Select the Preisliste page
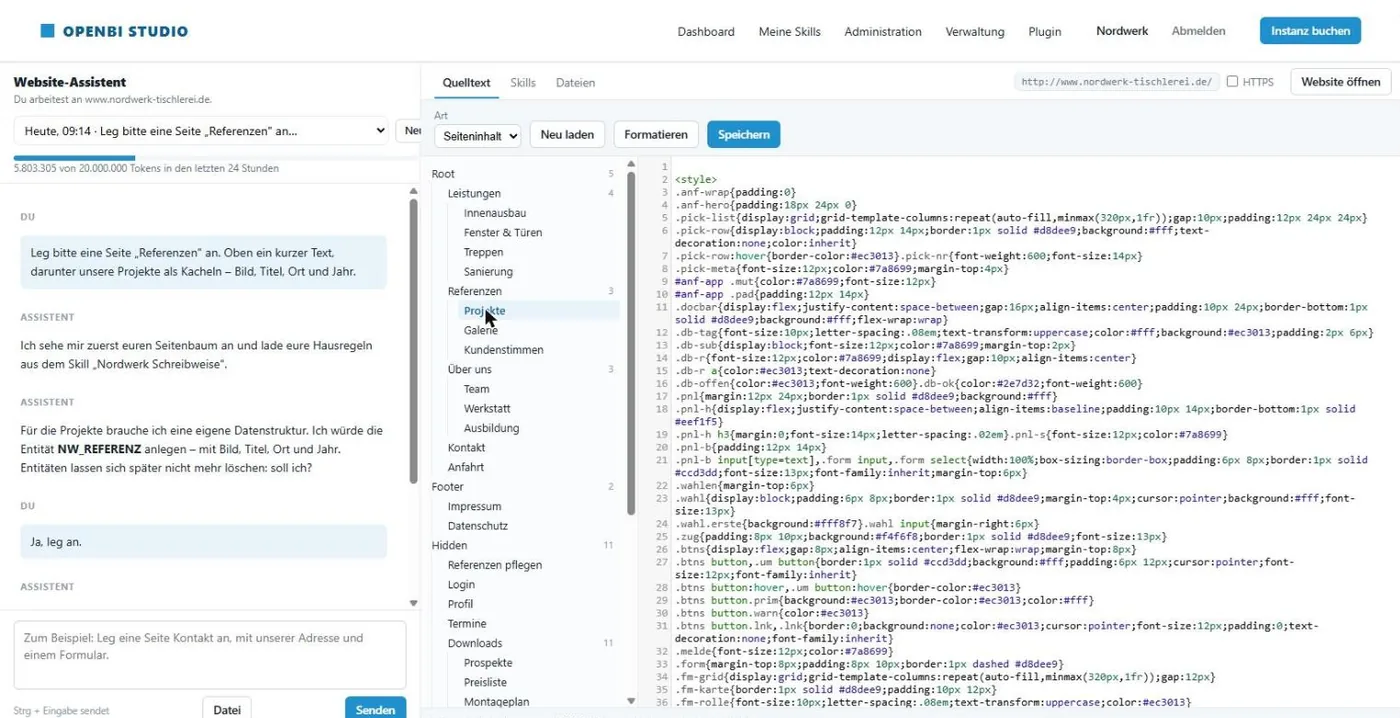This screenshot has height=718, width=1400. [486, 682]
